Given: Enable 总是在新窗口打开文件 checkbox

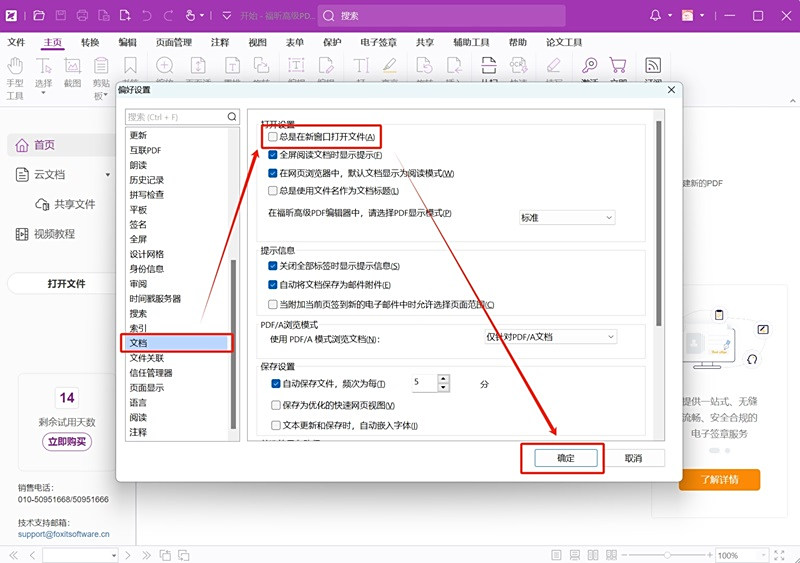Looking at the screenshot, I should (x=273, y=137).
